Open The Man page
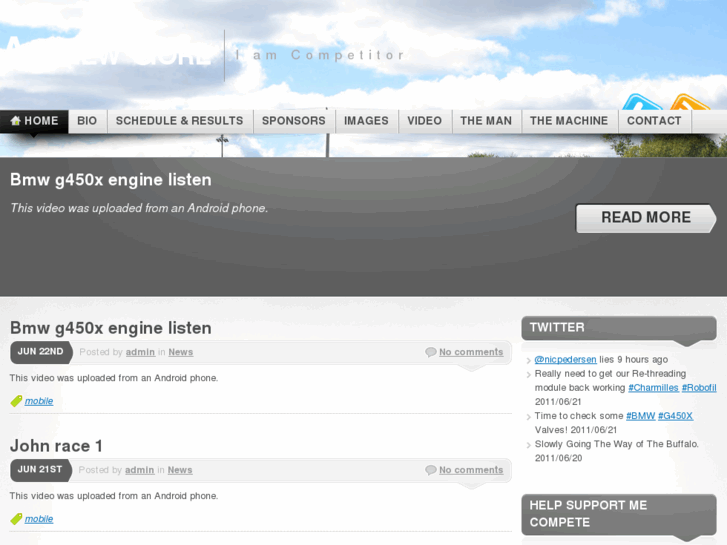The height and width of the screenshot is (545, 727). (x=486, y=121)
